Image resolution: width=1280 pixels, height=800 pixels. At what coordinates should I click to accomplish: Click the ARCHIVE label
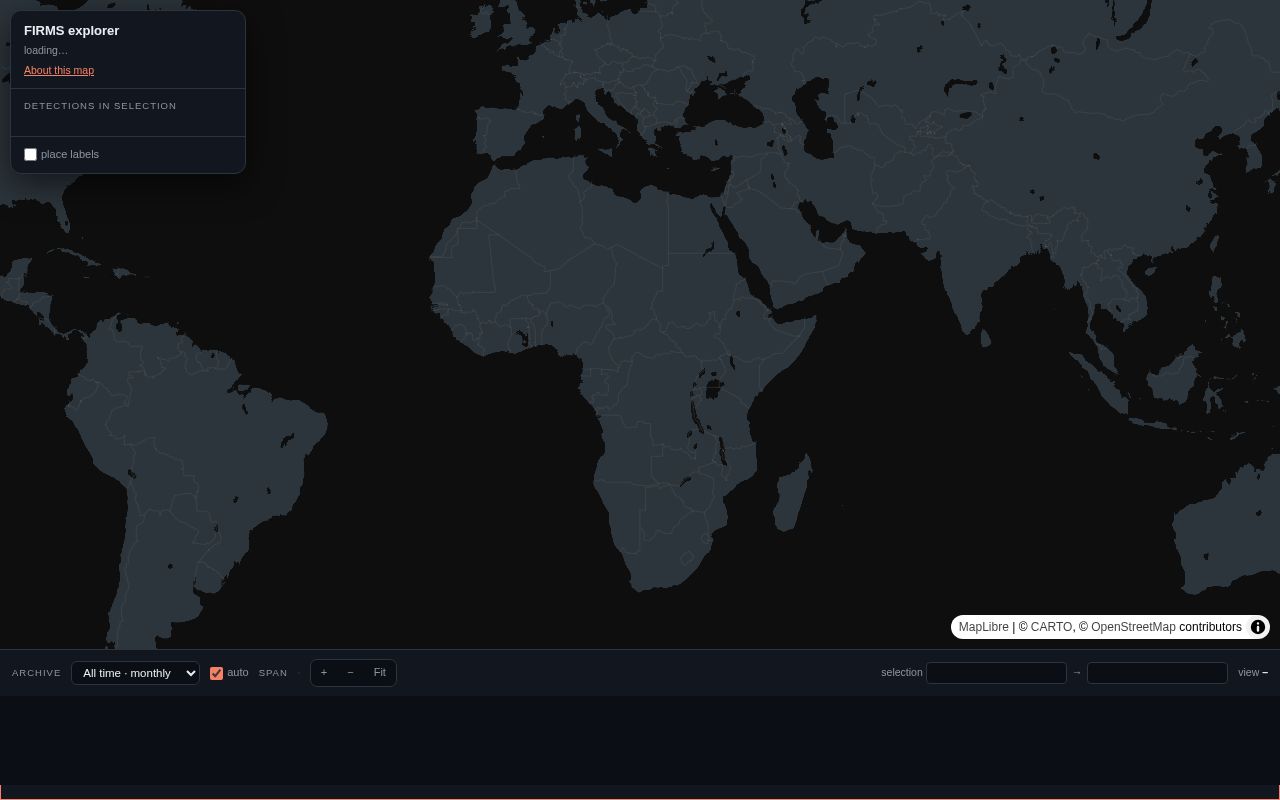(37, 673)
